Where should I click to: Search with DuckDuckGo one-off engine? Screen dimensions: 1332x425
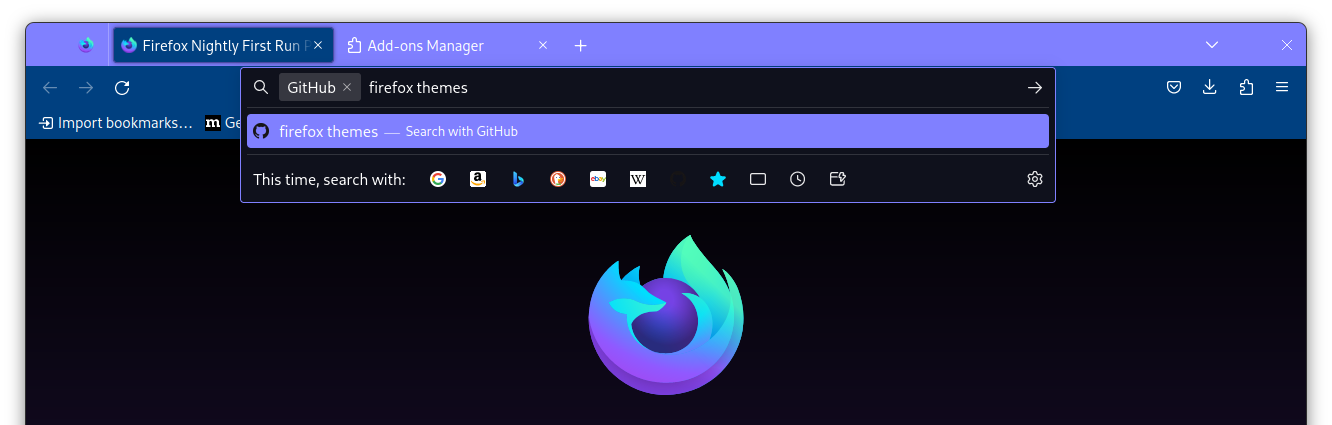tap(558, 179)
